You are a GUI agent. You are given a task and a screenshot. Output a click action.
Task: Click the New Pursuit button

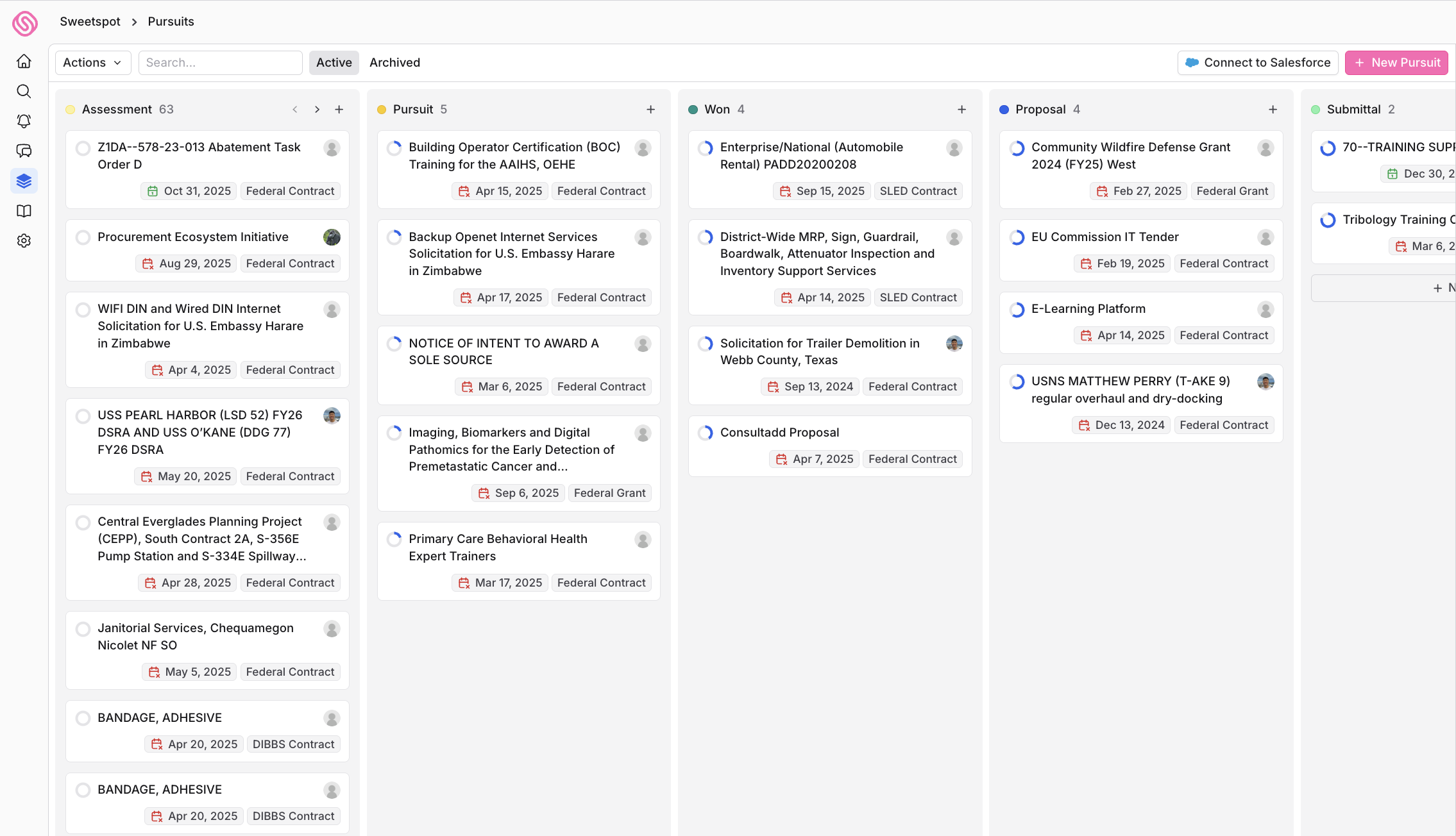tap(1396, 63)
